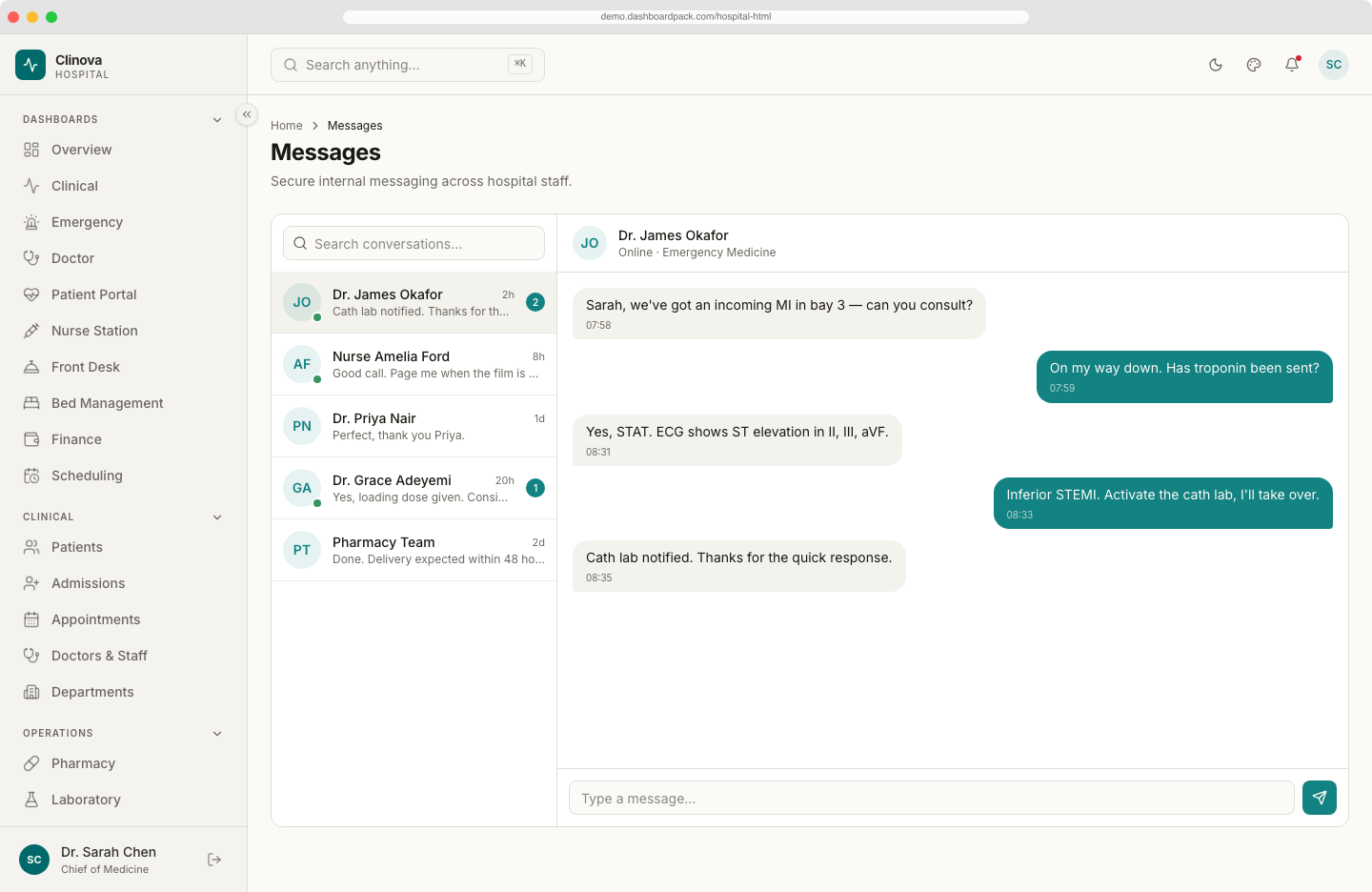Collapse the CLINICAL section chevron
1372x892 pixels.
(x=217, y=517)
